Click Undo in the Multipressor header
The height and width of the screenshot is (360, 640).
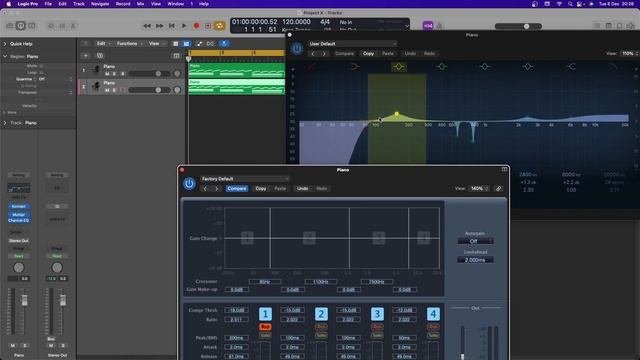coord(302,189)
